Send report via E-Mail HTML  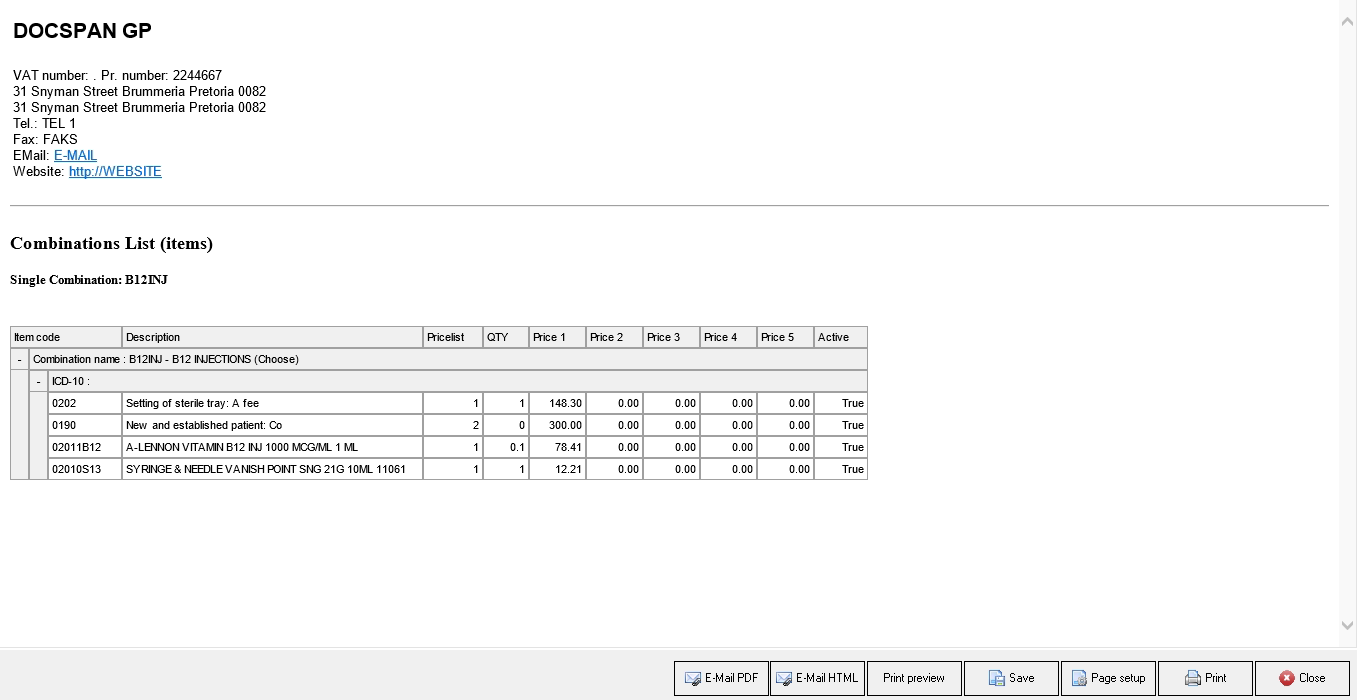[817, 678]
